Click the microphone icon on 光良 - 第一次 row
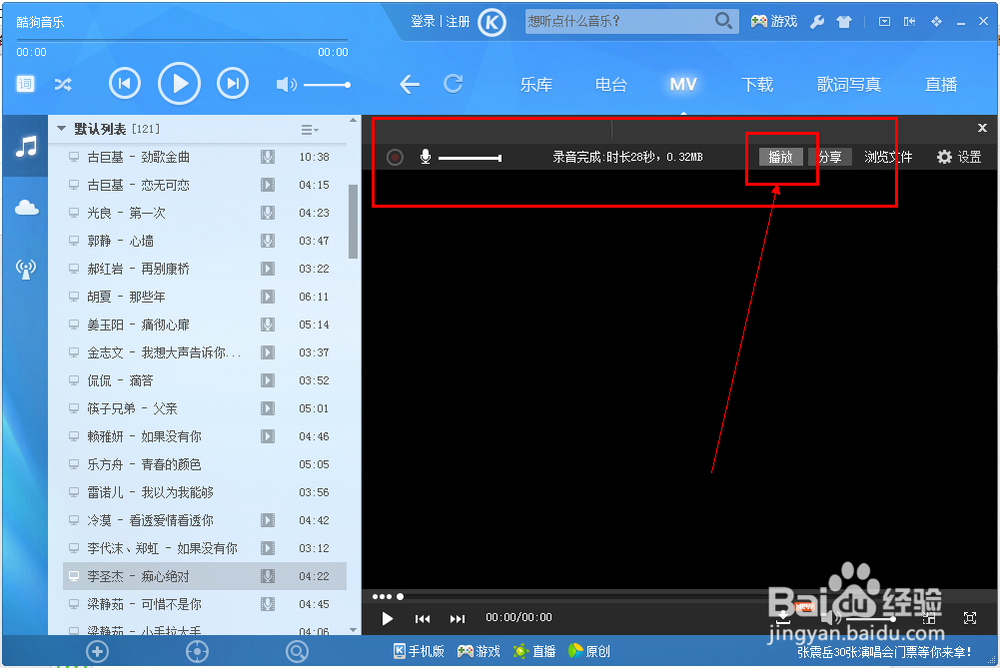This screenshot has height=668, width=1000. click(268, 212)
